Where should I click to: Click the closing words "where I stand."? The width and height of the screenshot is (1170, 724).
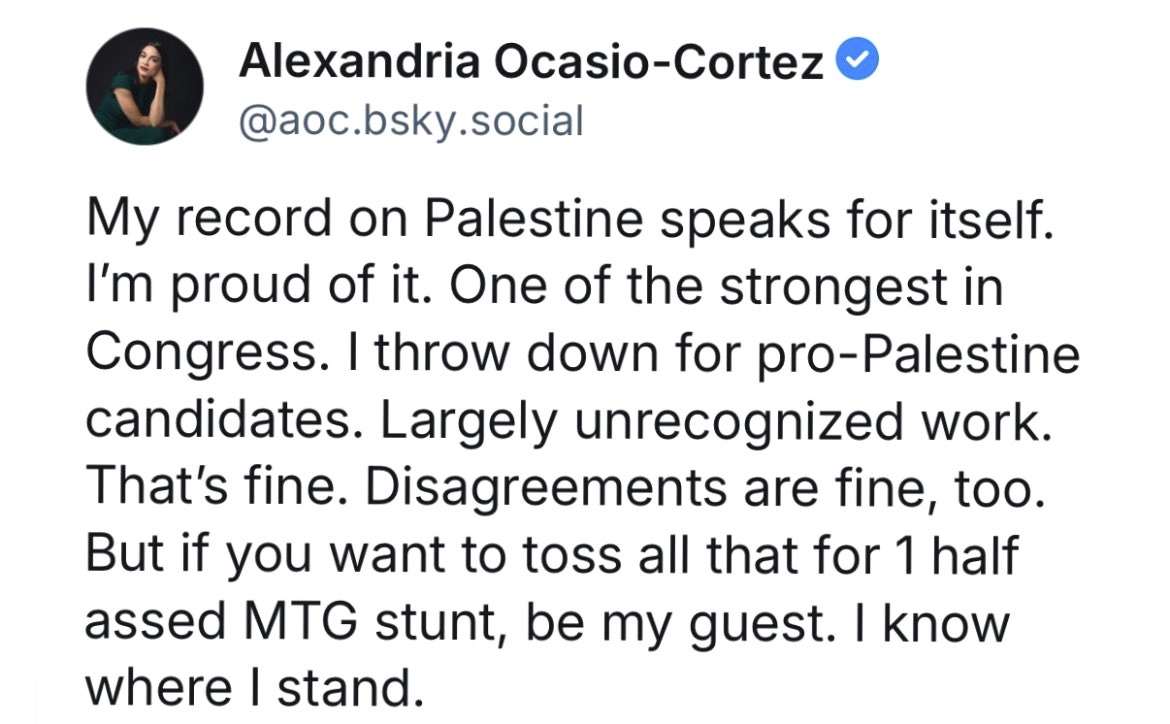(255, 688)
